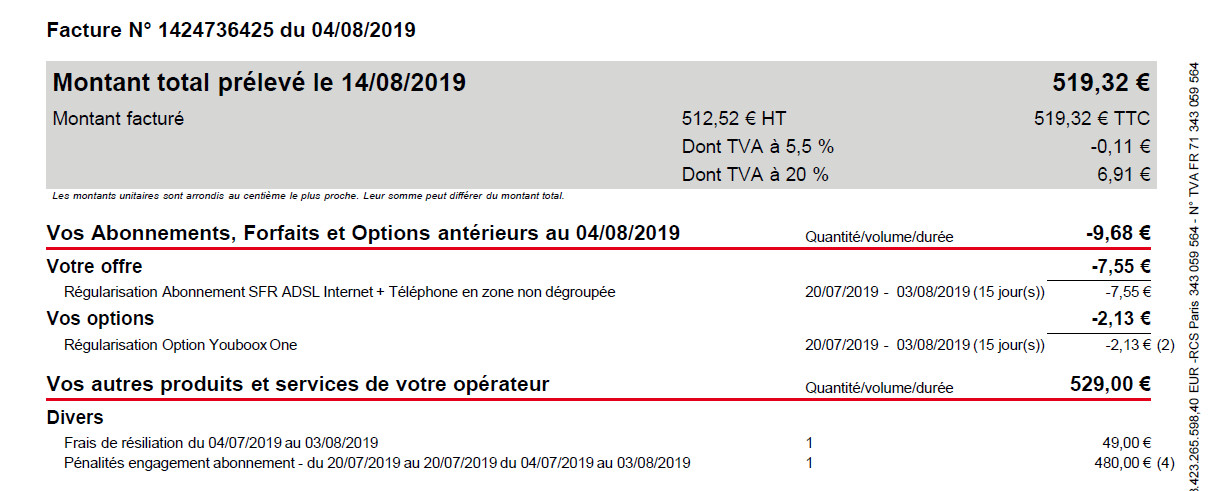1212x491 pixels.
Task: Select the "Dont TVA à 20 %" line
Action: coord(755,174)
